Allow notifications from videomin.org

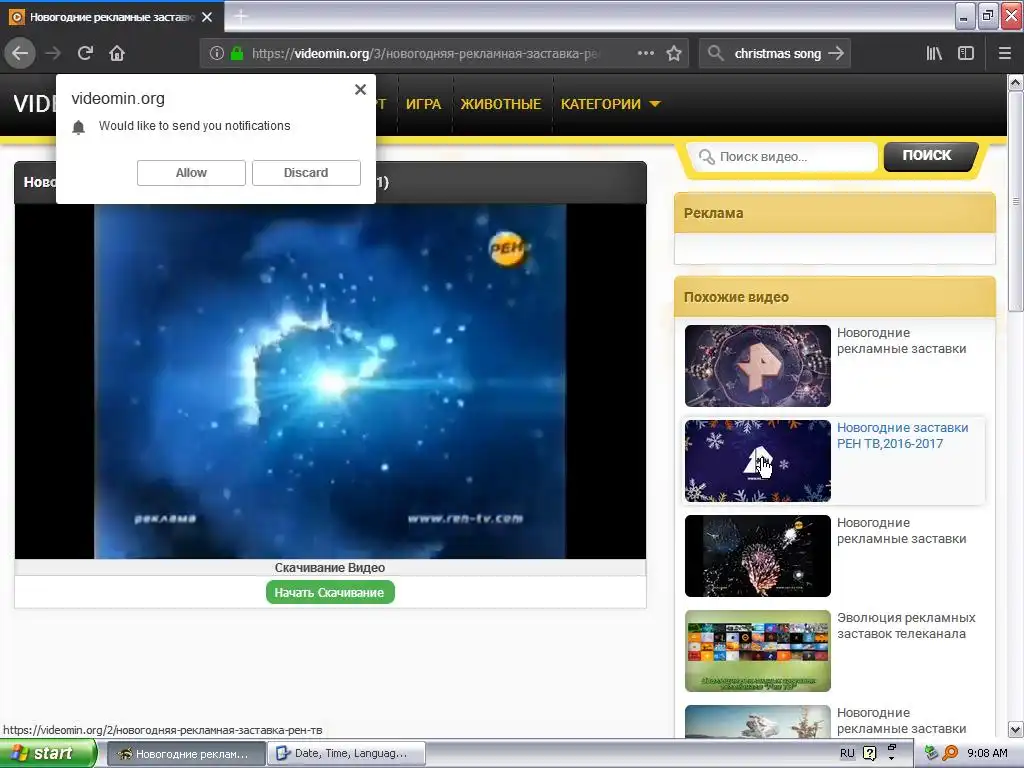[x=191, y=173]
